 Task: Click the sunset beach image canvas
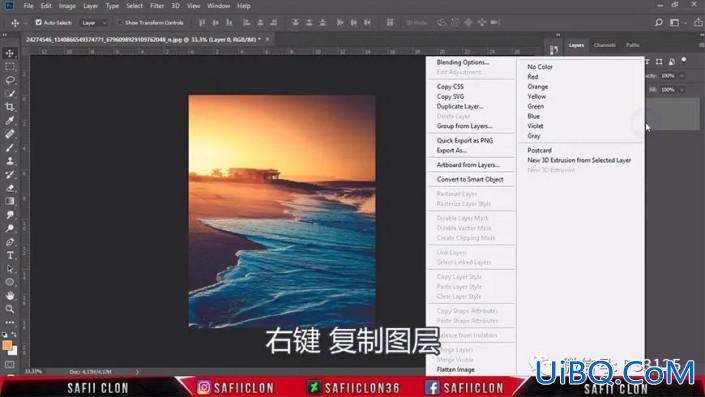click(x=281, y=210)
